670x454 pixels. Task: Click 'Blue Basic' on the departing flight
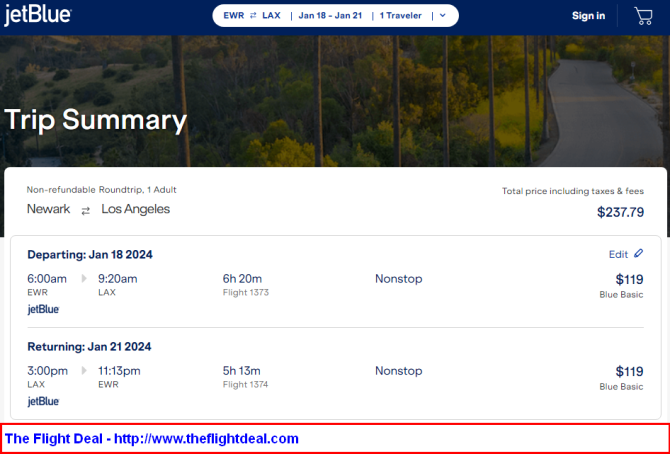point(621,295)
